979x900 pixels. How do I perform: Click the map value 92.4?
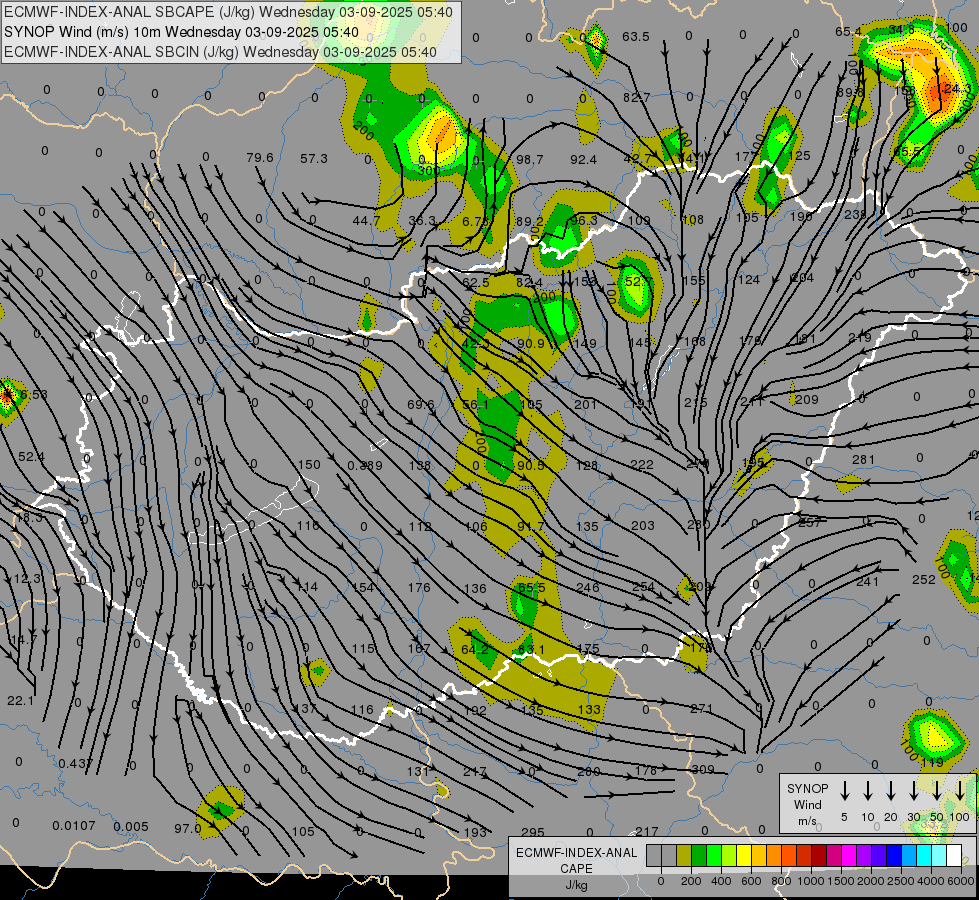(x=583, y=160)
